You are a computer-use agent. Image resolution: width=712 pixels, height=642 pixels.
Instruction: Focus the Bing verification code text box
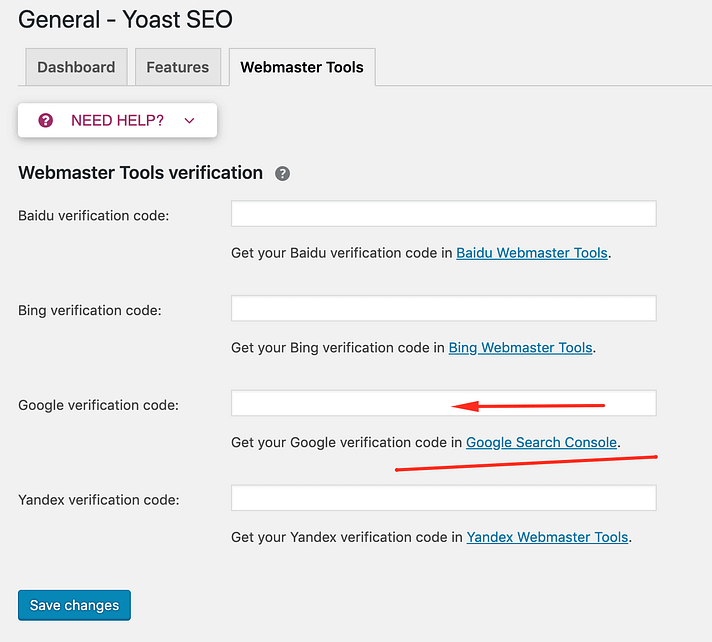443,308
